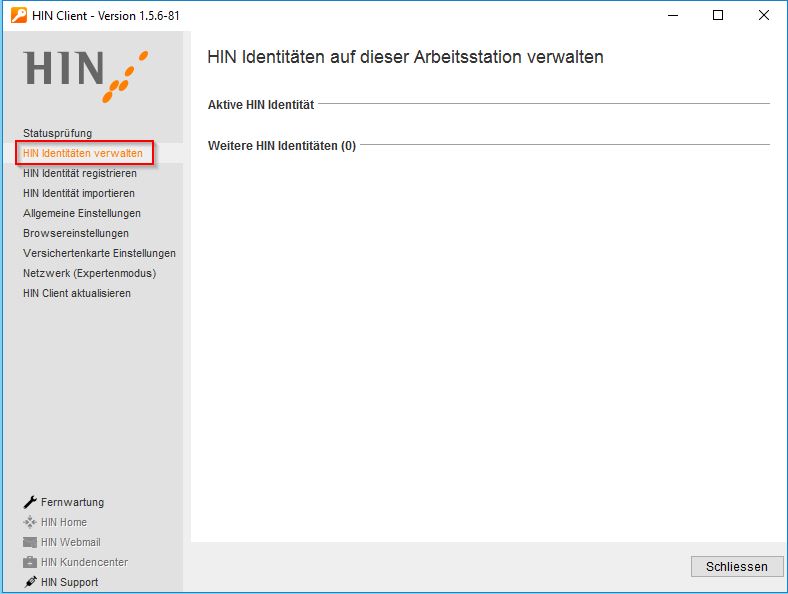Click the HIN Client key icon in title bar

[x=17, y=15]
